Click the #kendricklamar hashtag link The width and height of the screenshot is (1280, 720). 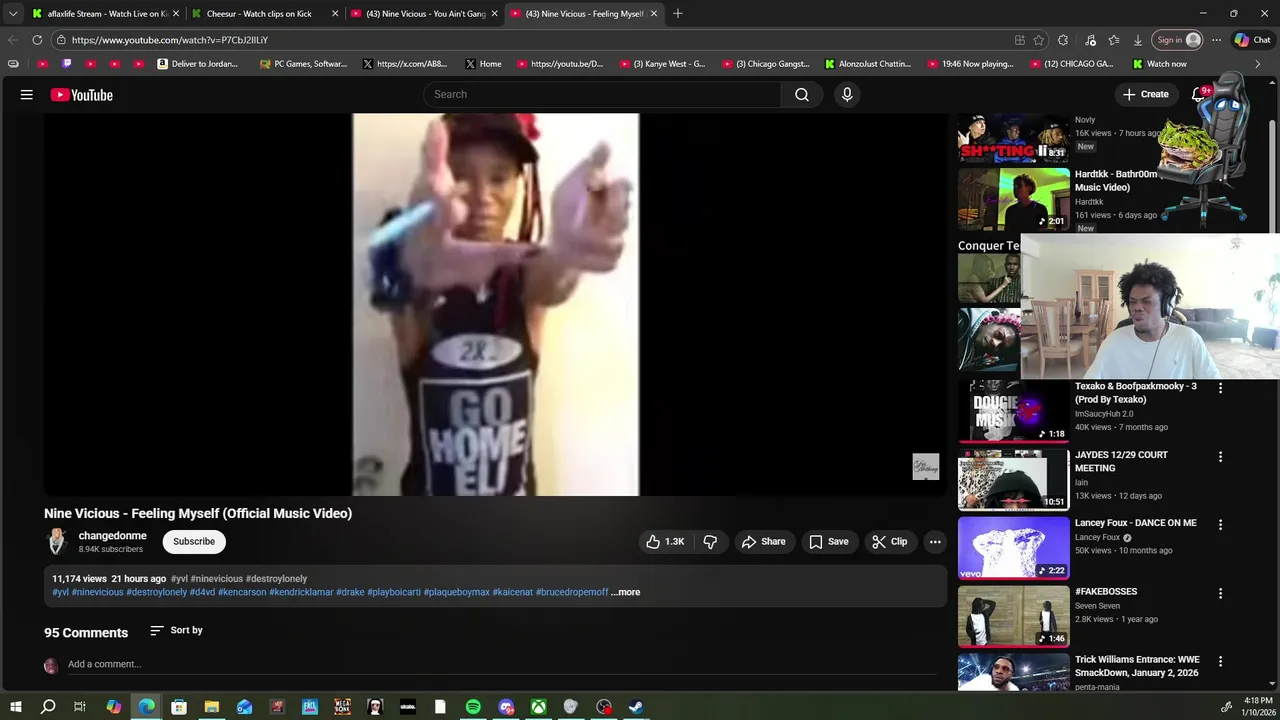click(301, 592)
